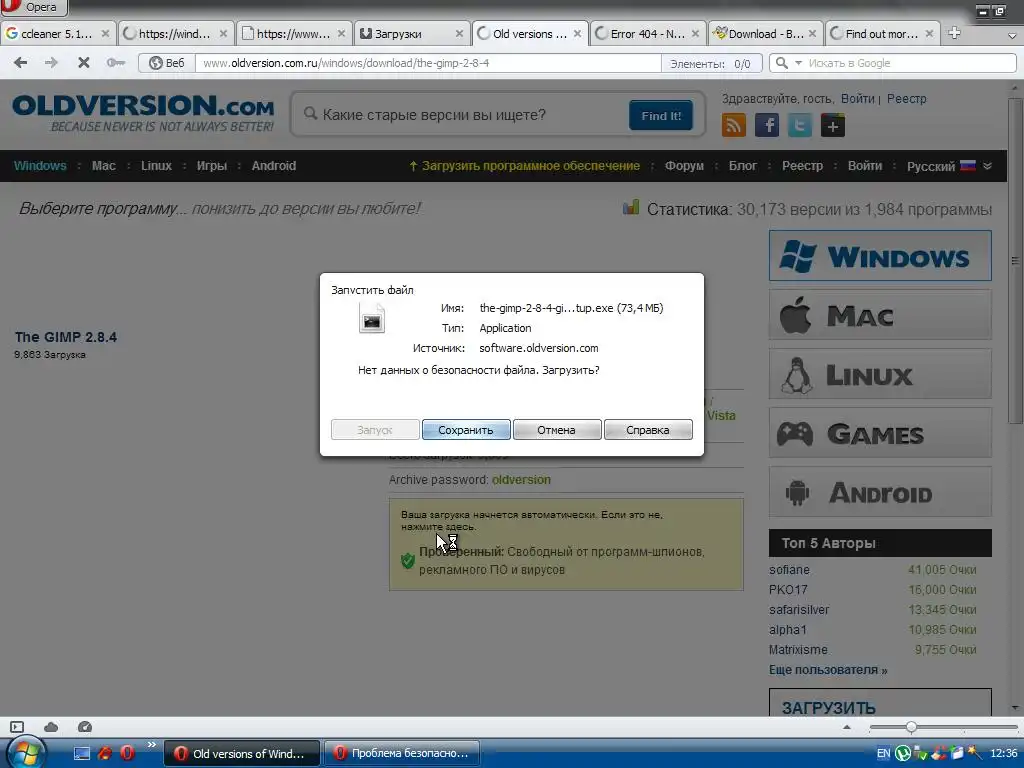Select the Mac menu item
The image size is (1024, 768).
pos(103,166)
